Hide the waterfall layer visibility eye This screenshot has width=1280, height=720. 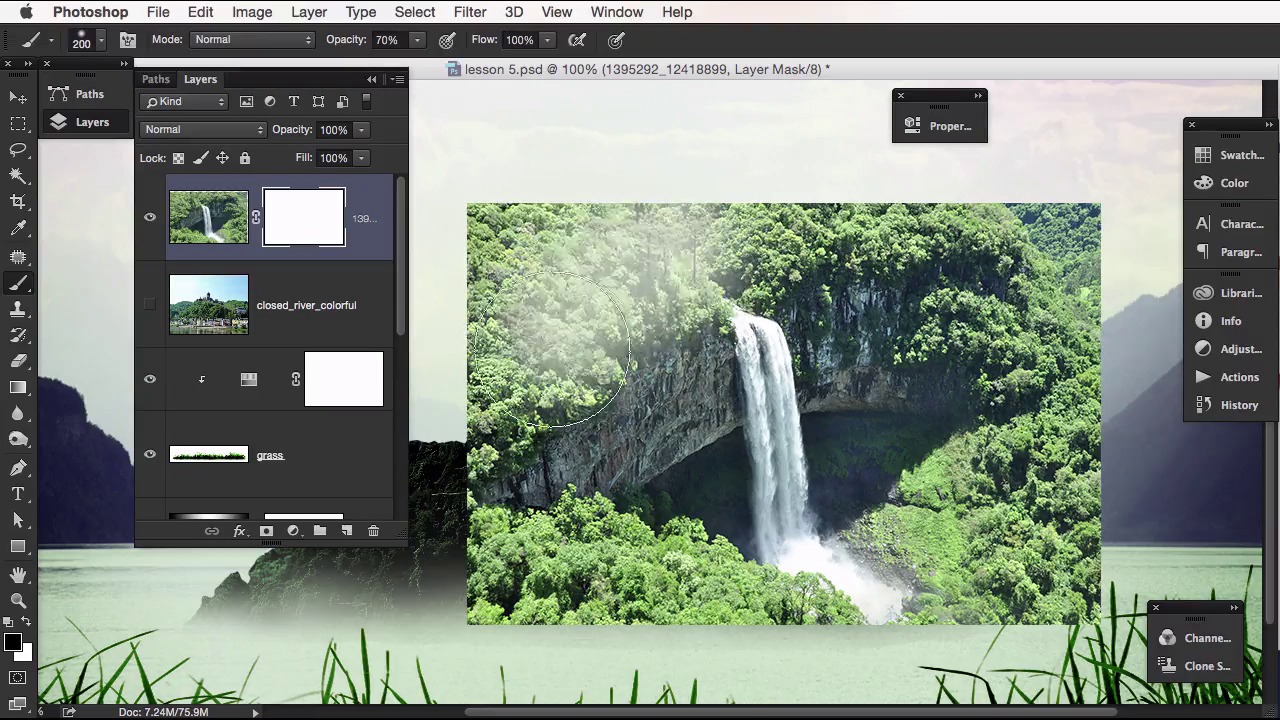(x=150, y=217)
